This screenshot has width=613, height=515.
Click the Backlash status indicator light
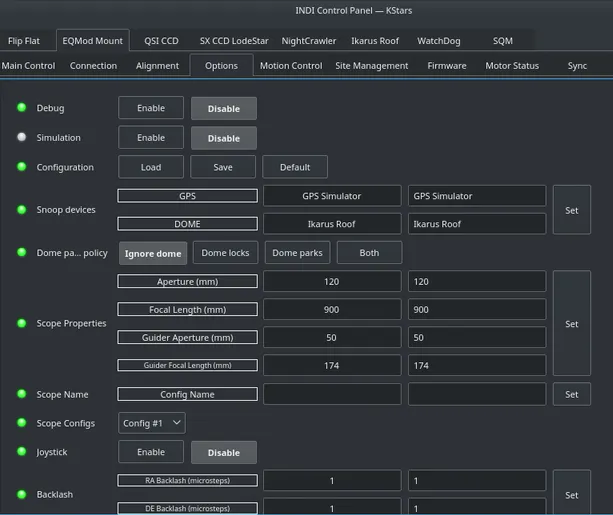click(x=22, y=494)
